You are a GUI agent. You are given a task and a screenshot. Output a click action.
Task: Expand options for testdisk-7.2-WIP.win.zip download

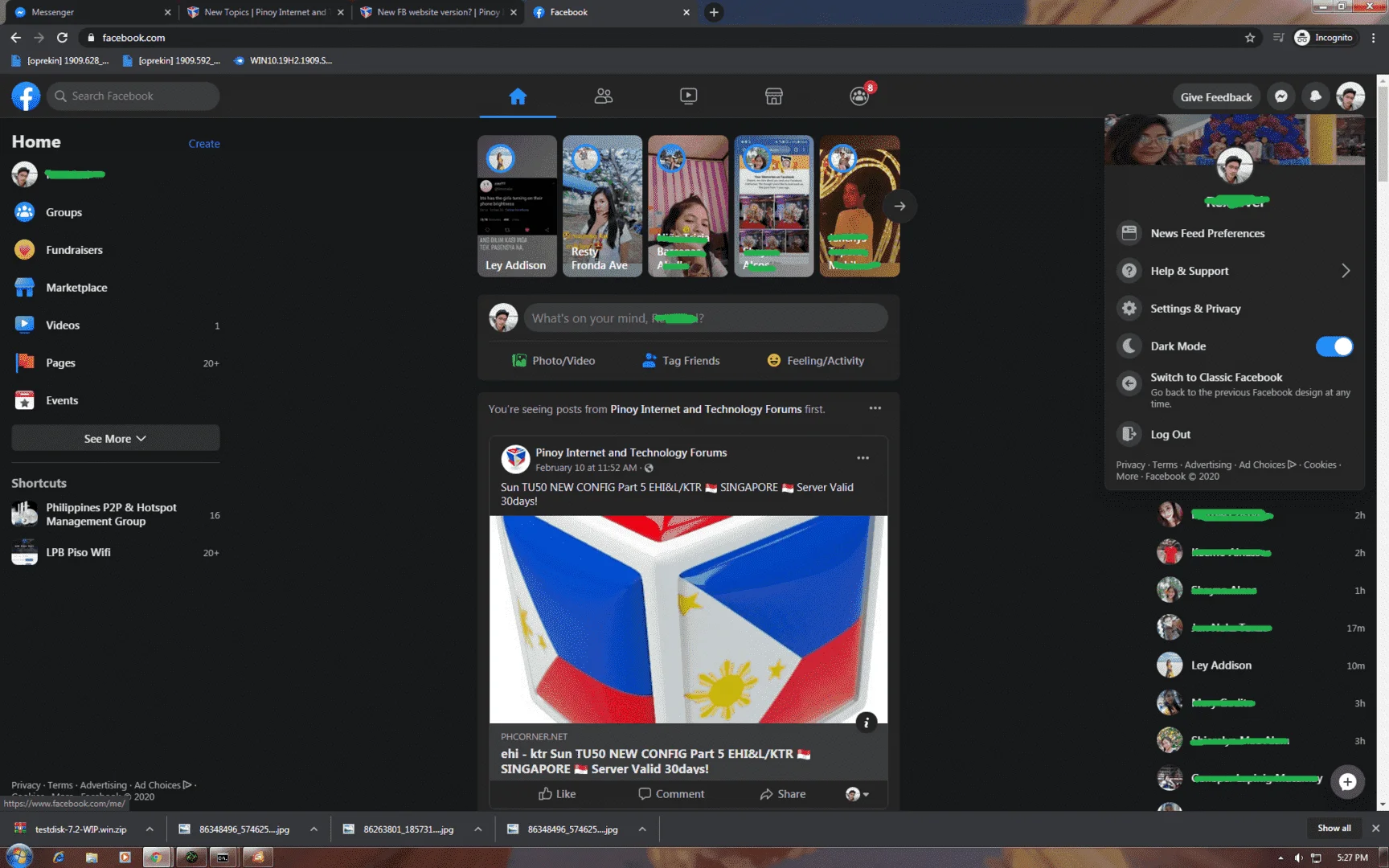[x=150, y=829]
